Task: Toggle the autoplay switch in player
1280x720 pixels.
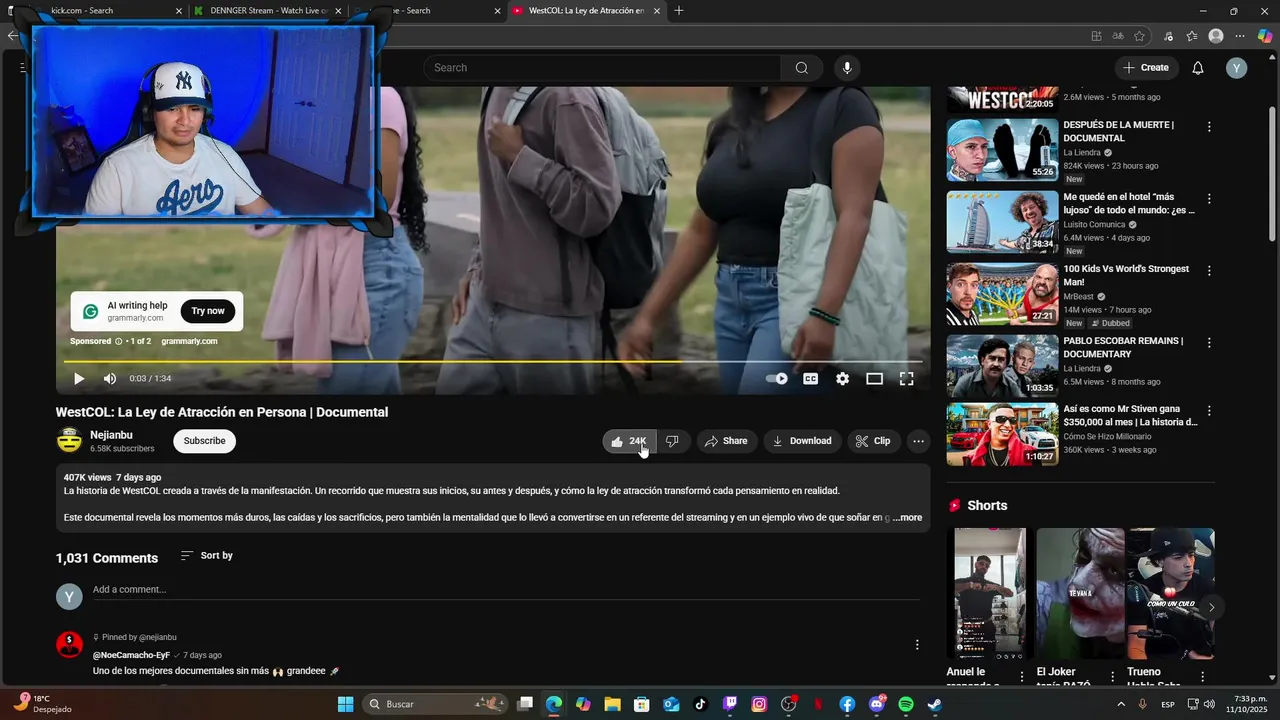Action: [x=777, y=379]
